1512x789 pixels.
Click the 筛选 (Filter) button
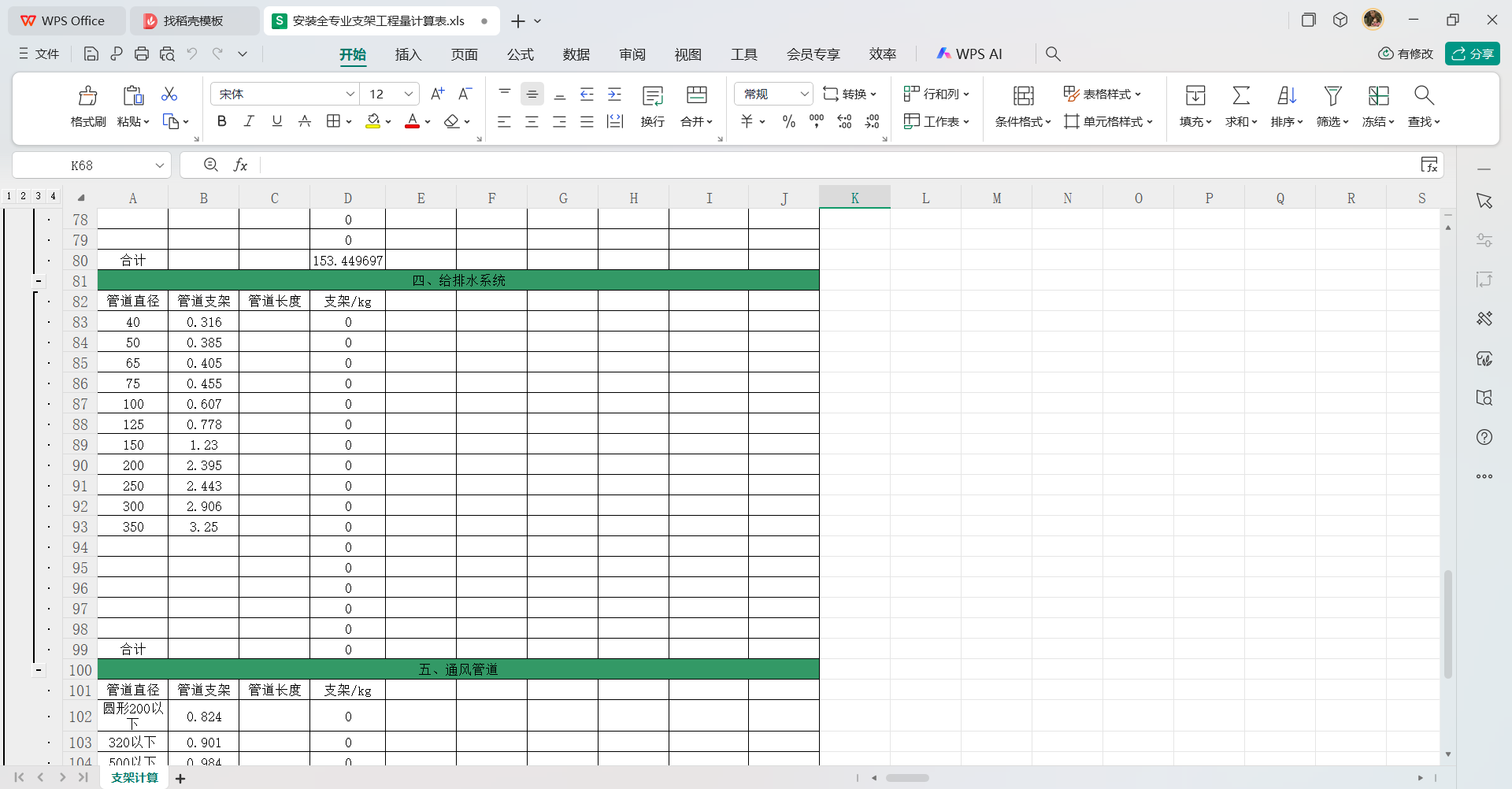point(1332,107)
